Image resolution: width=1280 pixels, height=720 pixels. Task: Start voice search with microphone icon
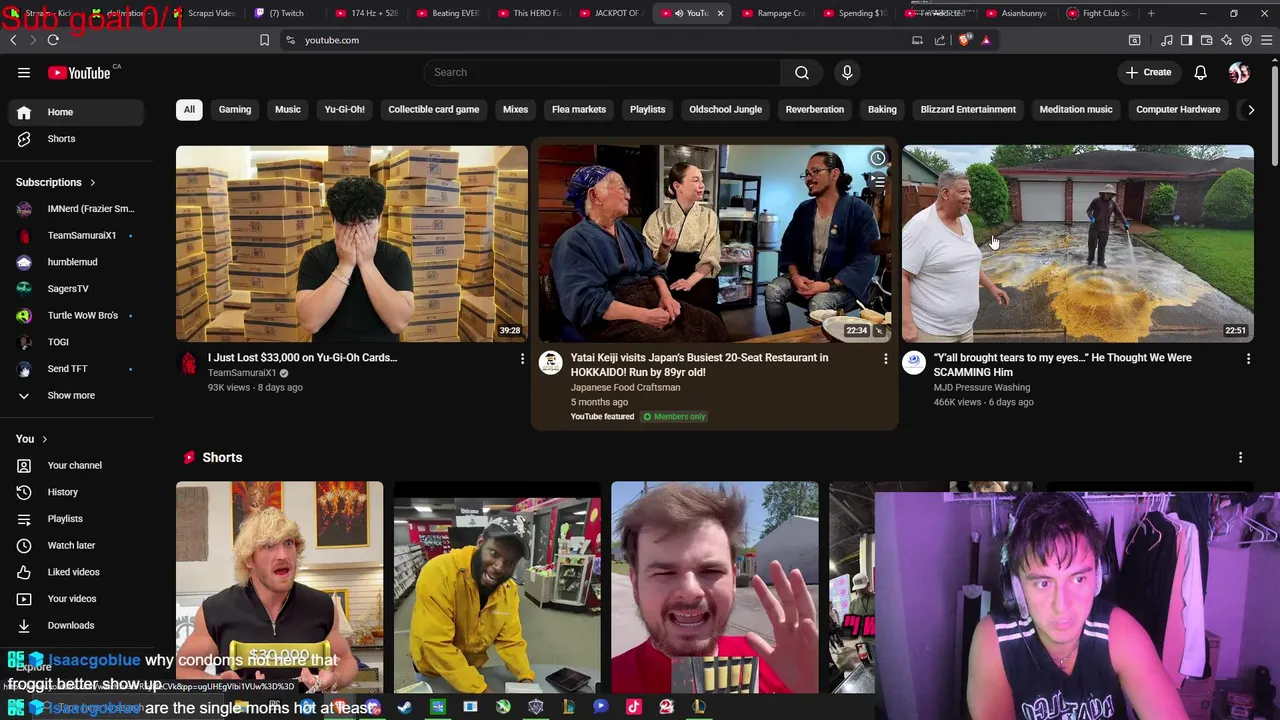(847, 72)
